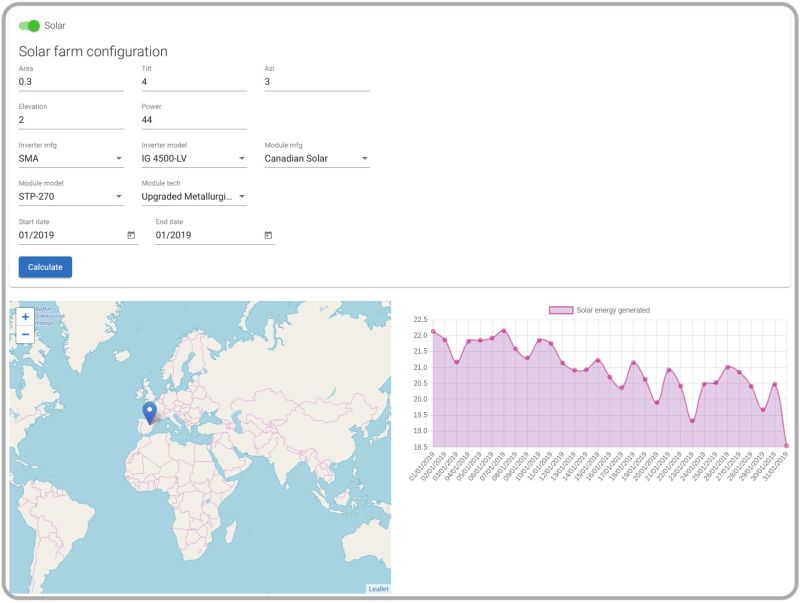Open the Leaflet attribution link

point(378,589)
